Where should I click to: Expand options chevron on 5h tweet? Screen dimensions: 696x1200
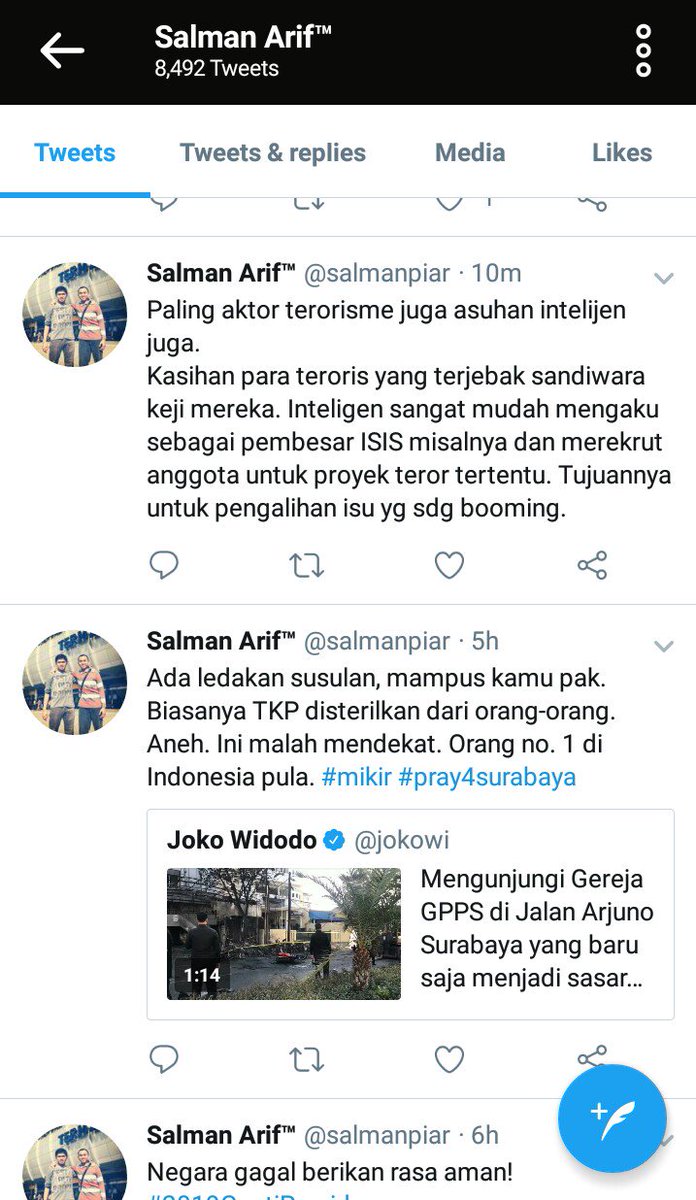pyautogui.click(x=663, y=646)
